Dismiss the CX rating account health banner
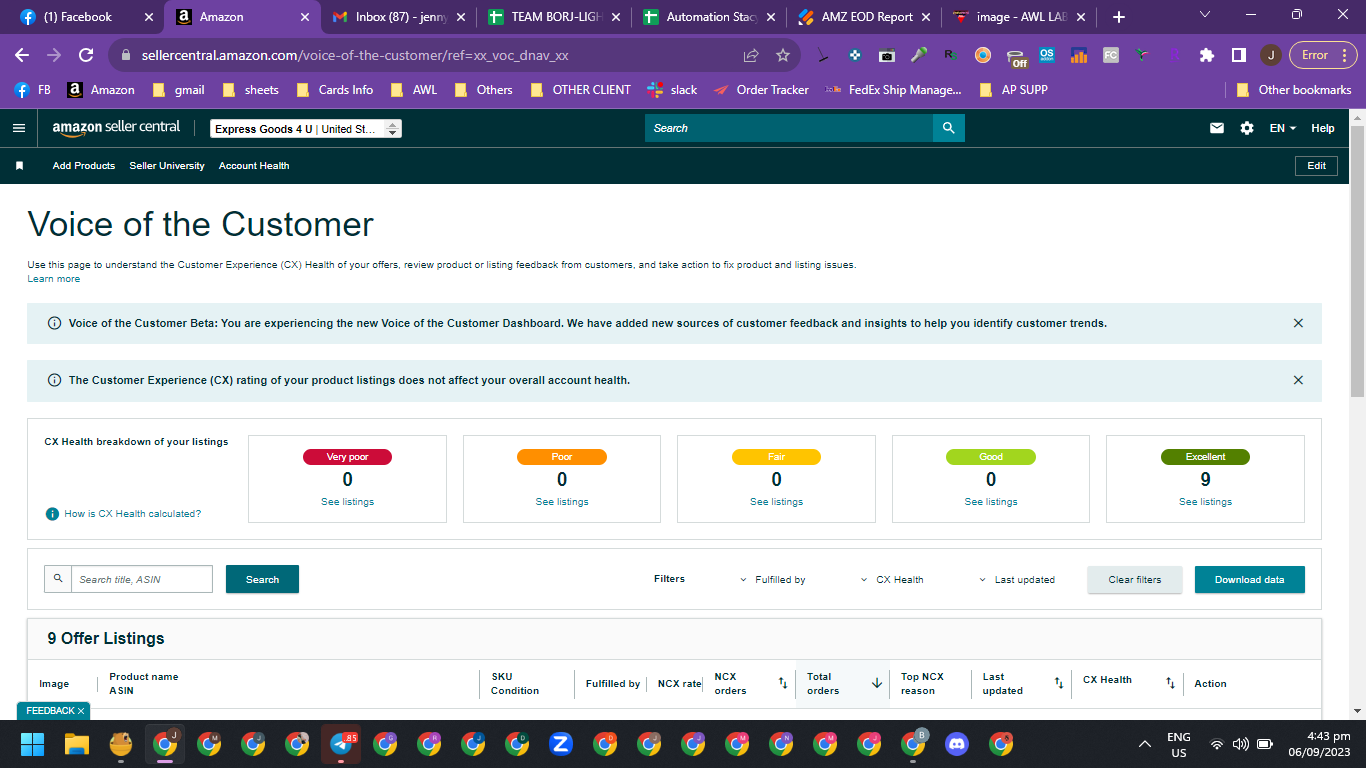1366x768 pixels. 1298,380
